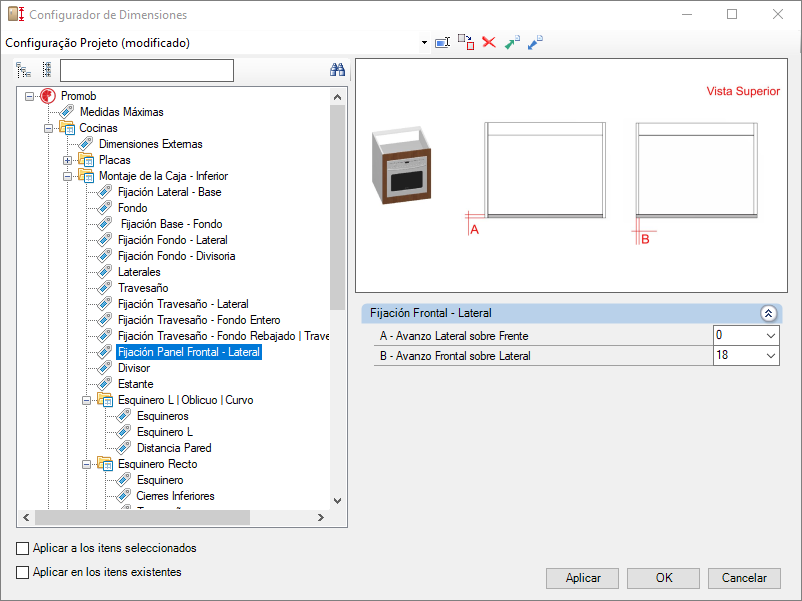This screenshot has height=601, width=802.
Task: Click the tree search input field
Action: click(x=147, y=71)
